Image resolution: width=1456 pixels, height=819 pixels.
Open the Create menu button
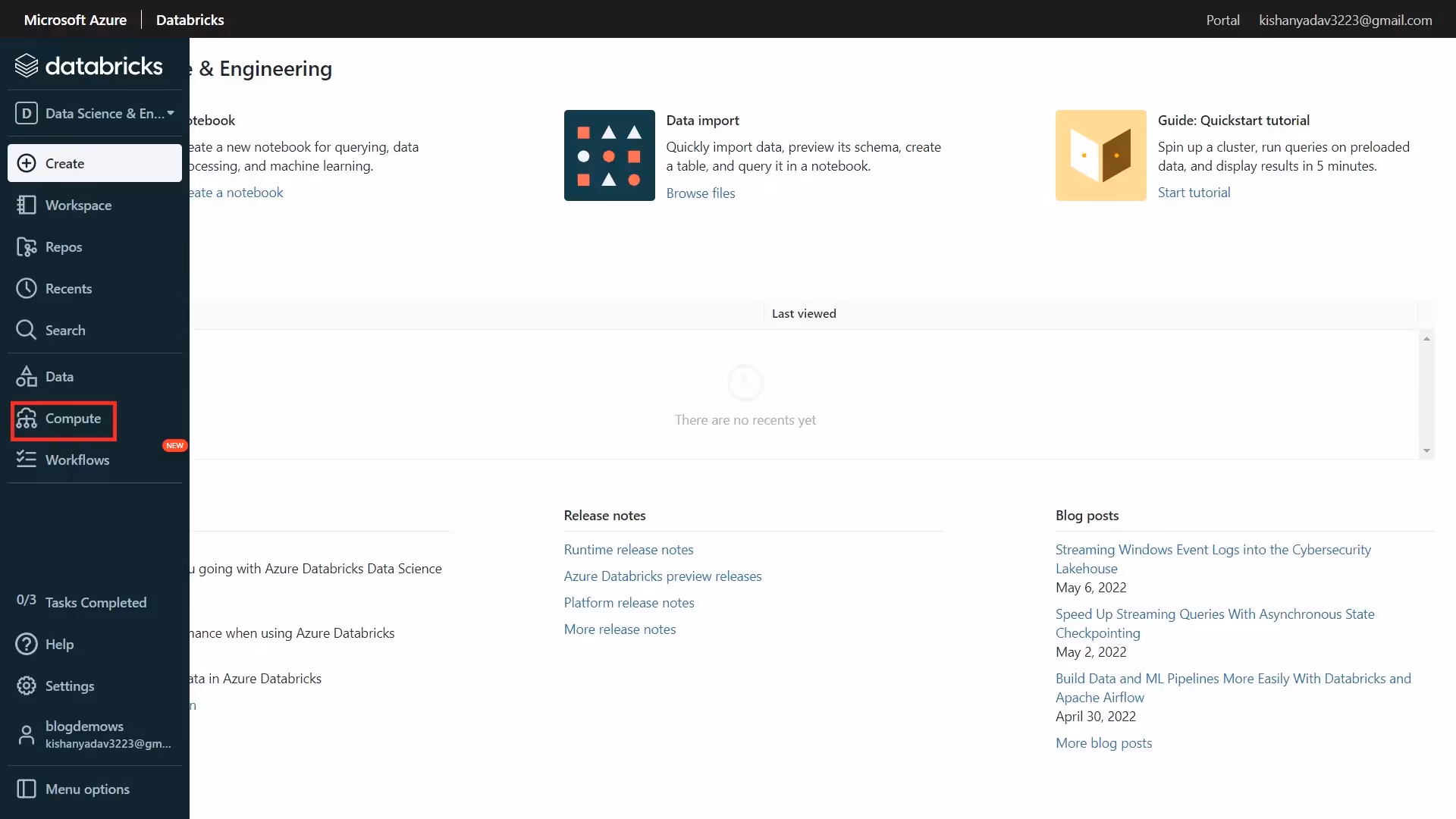(x=95, y=163)
